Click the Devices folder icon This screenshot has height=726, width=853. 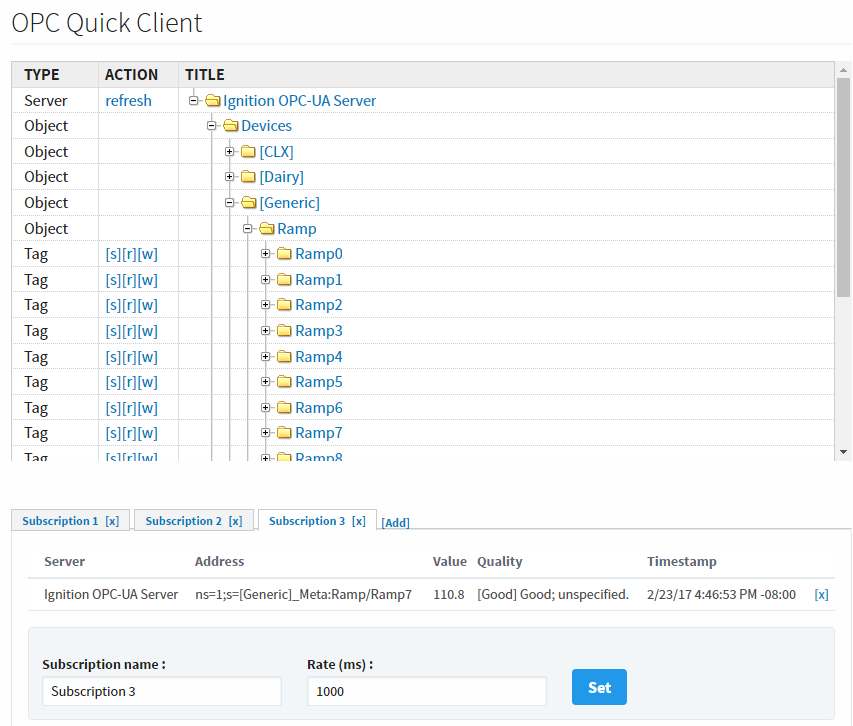click(231, 126)
